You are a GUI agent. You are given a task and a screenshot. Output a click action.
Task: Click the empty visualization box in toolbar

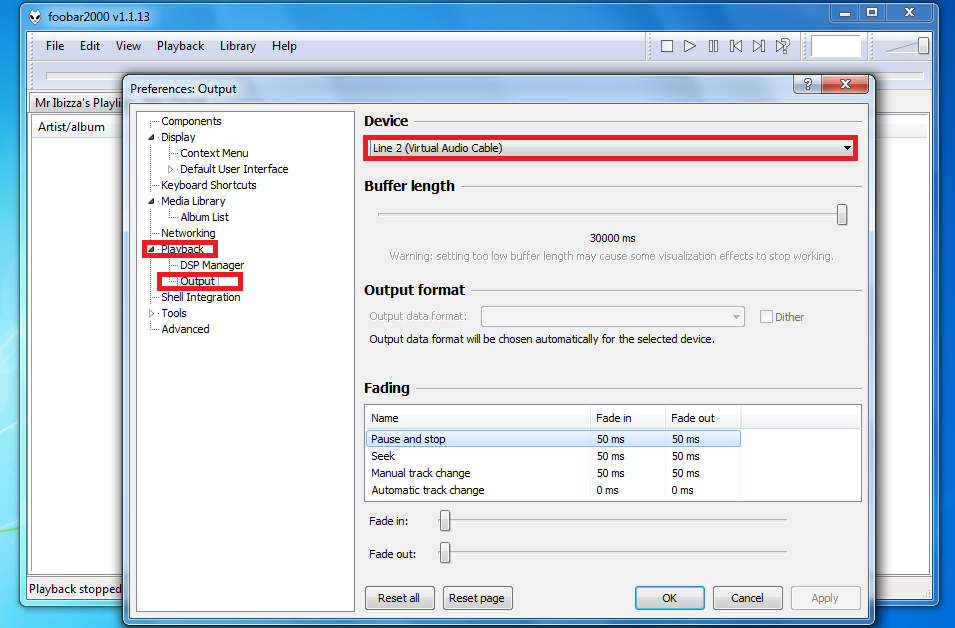click(836, 46)
